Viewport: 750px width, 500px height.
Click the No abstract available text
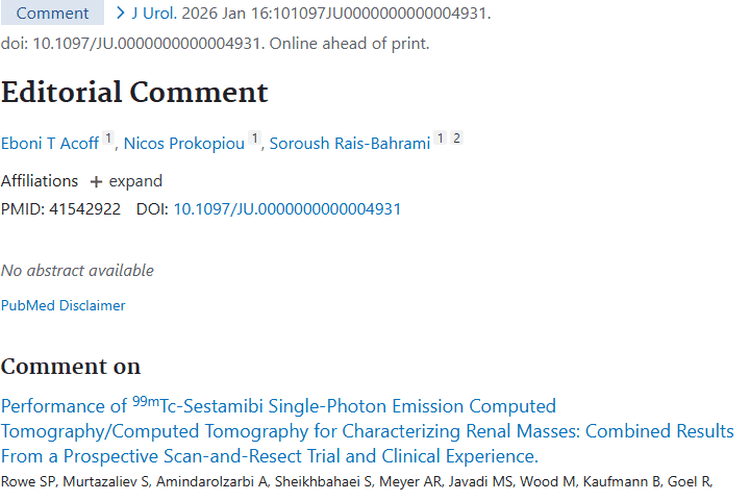(x=77, y=270)
